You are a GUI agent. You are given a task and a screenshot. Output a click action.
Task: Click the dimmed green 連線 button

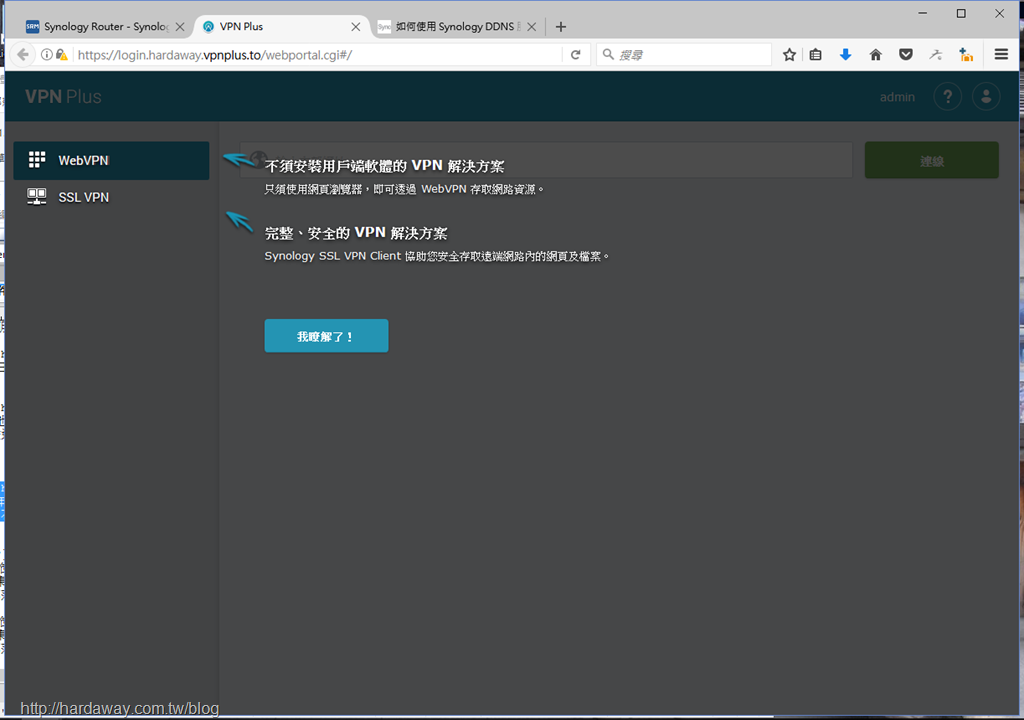931,161
